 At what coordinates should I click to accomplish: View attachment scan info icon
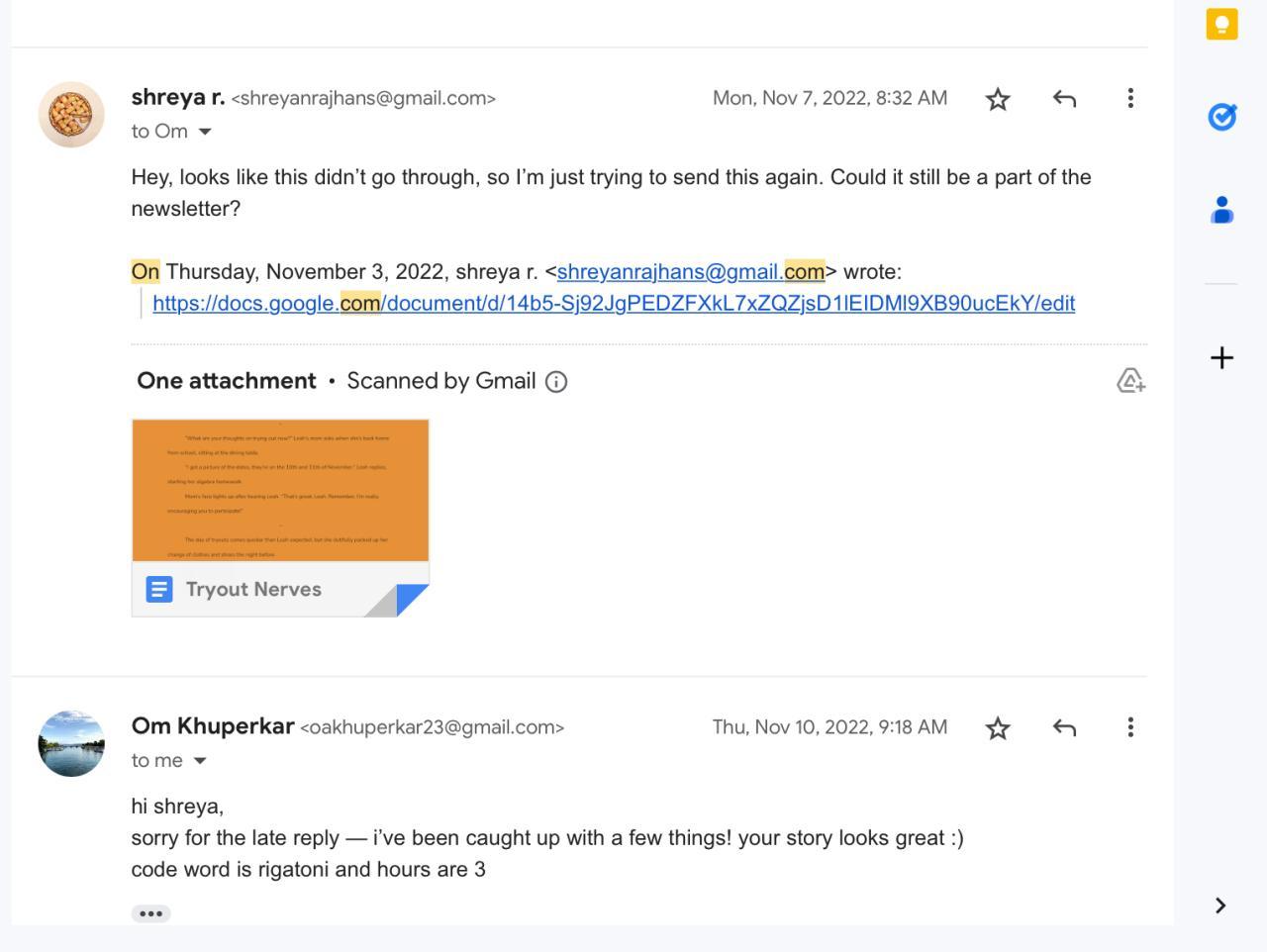pyautogui.click(x=556, y=382)
